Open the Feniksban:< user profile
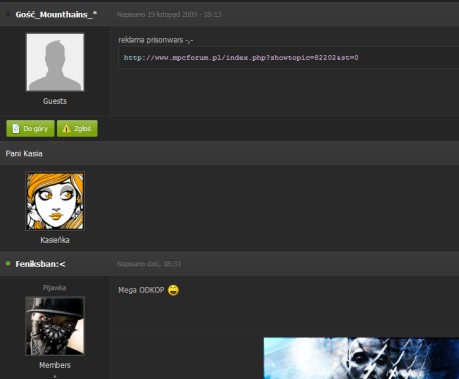Image resolution: width=459 pixels, height=379 pixels. tap(40, 264)
